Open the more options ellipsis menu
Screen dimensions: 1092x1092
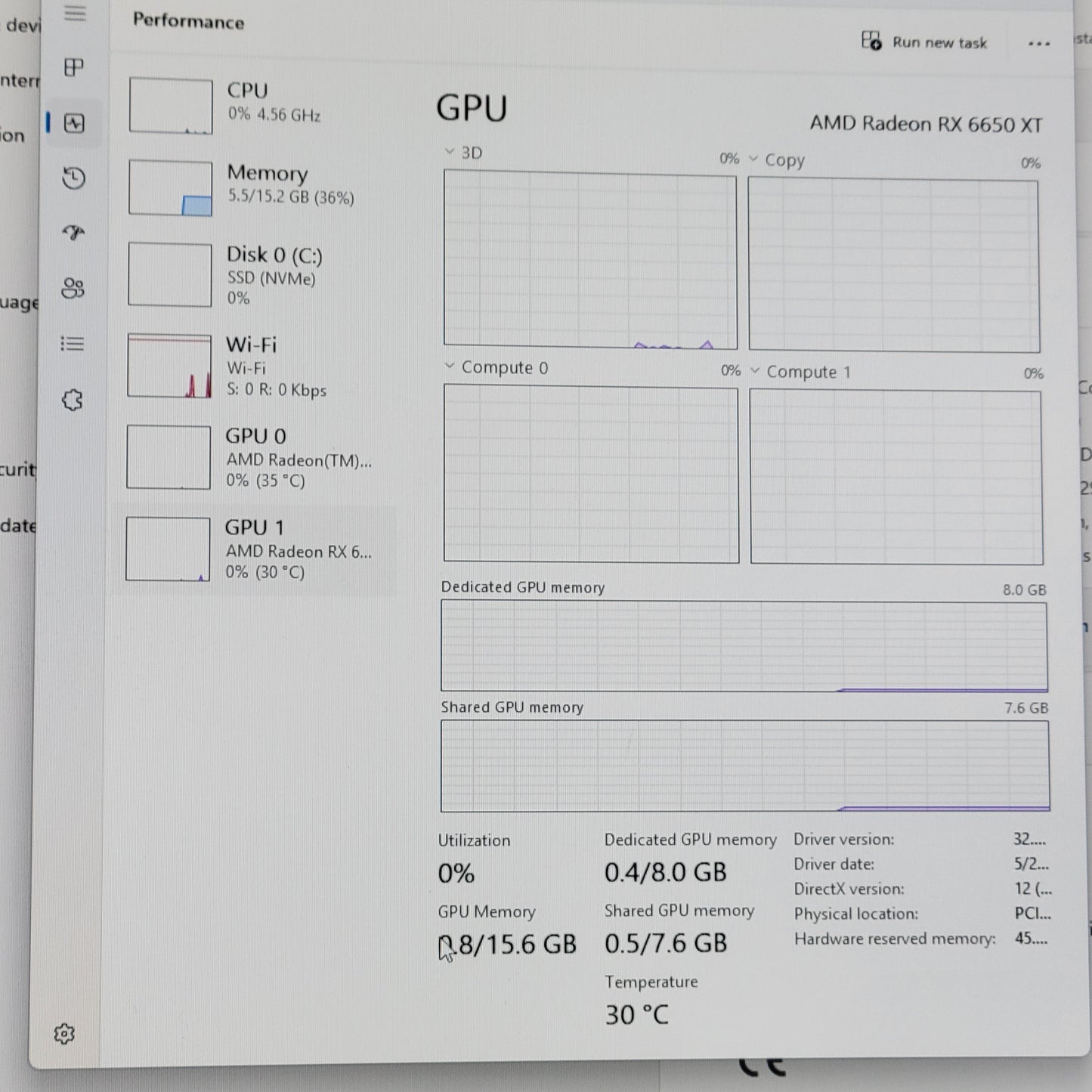pos(1039,44)
